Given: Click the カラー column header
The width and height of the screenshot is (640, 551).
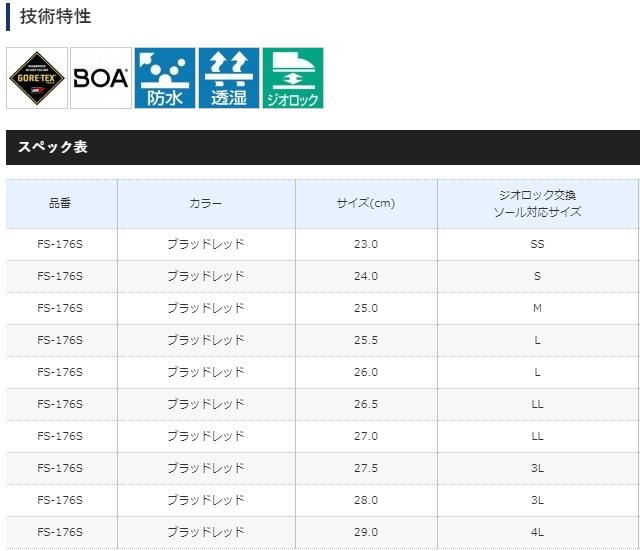Looking at the screenshot, I should pyautogui.click(x=205, y=204).
